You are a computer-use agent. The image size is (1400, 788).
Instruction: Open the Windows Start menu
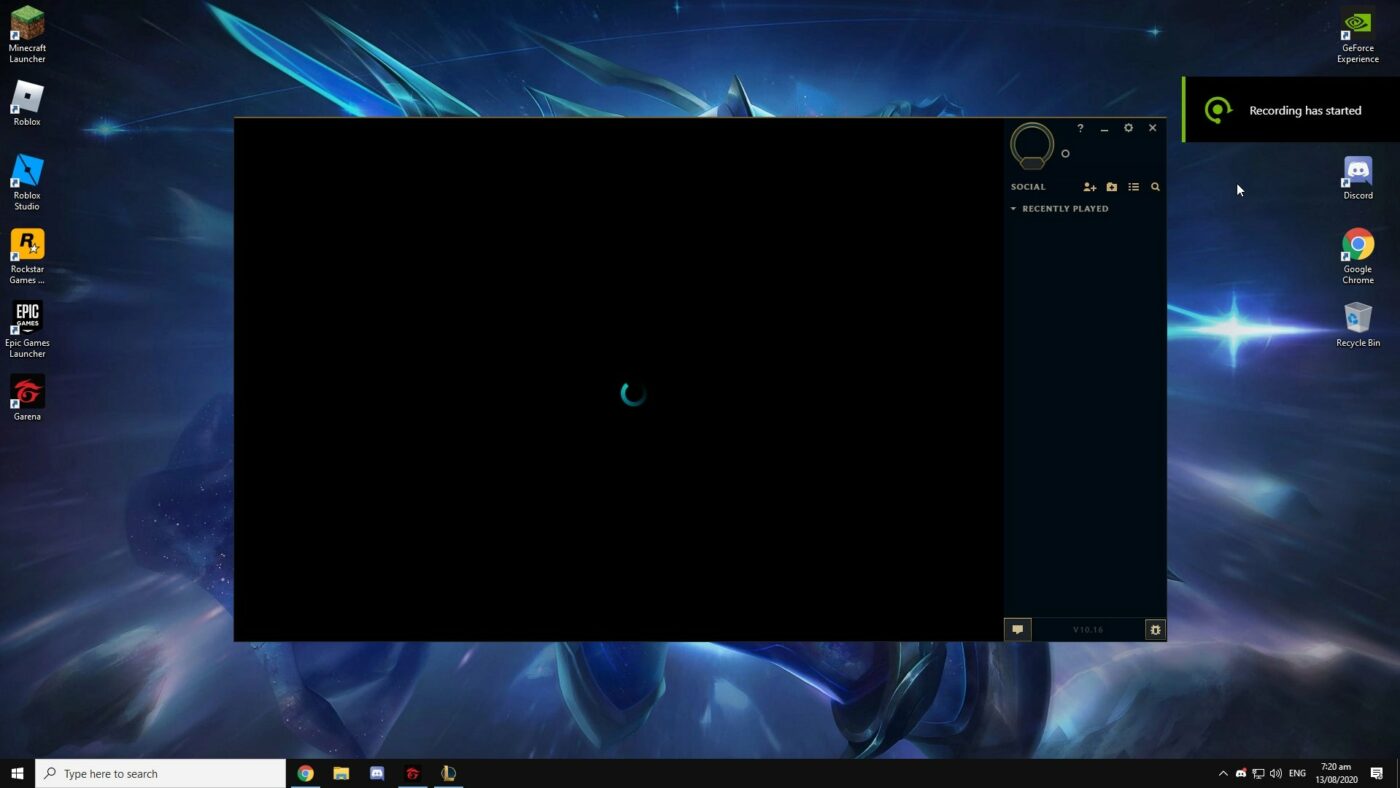[15, 772]
